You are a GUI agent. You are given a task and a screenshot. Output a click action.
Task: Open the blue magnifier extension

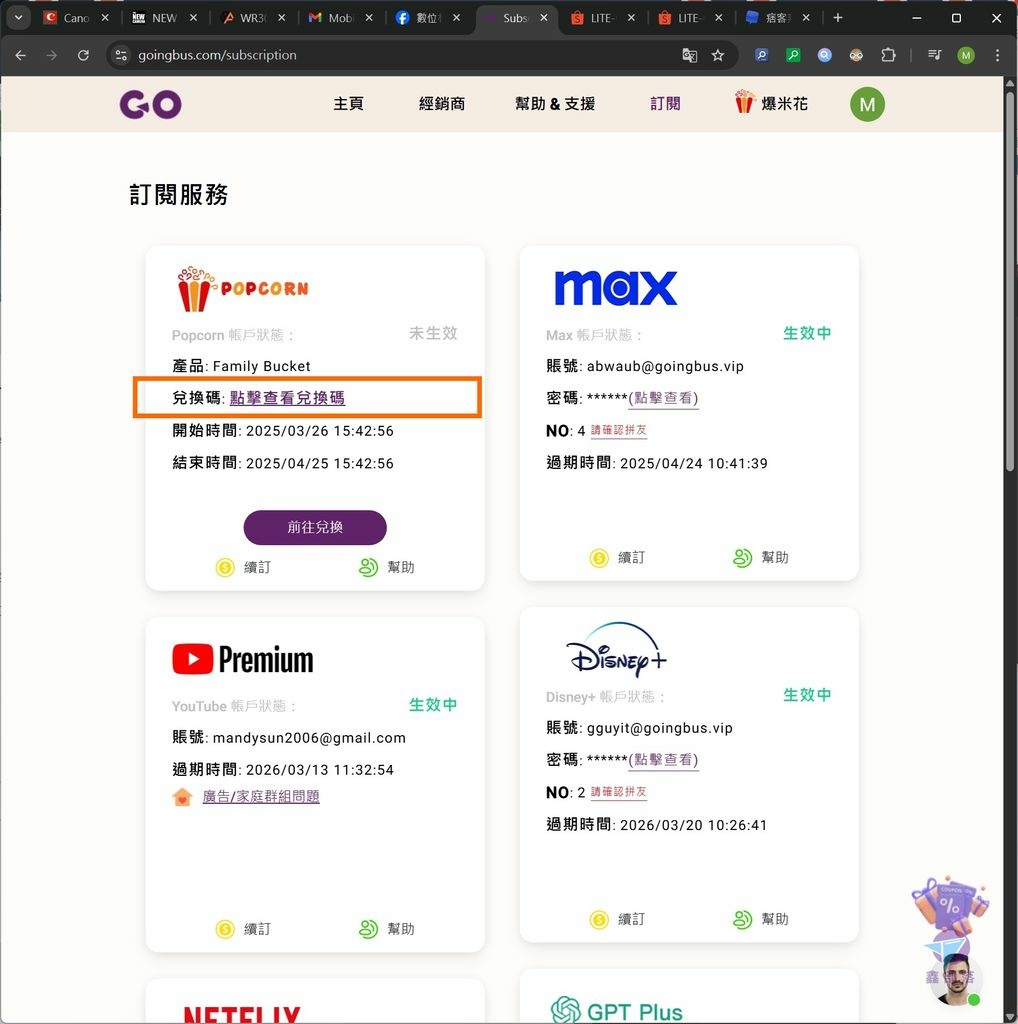click(x=761, y=56)
